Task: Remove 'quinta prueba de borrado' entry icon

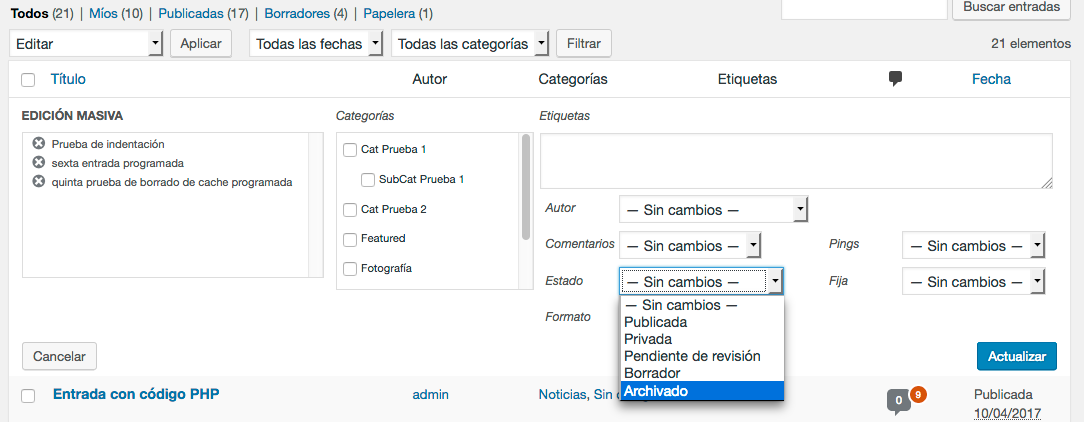Action: pyautogui.click(x=38, y=181)
